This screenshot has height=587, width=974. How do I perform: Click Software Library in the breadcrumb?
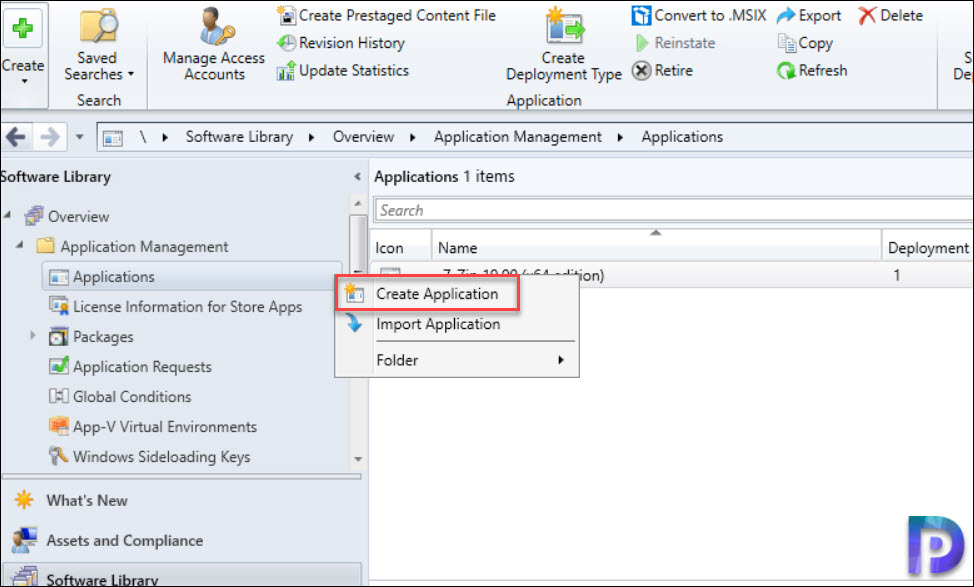[239, 137]
